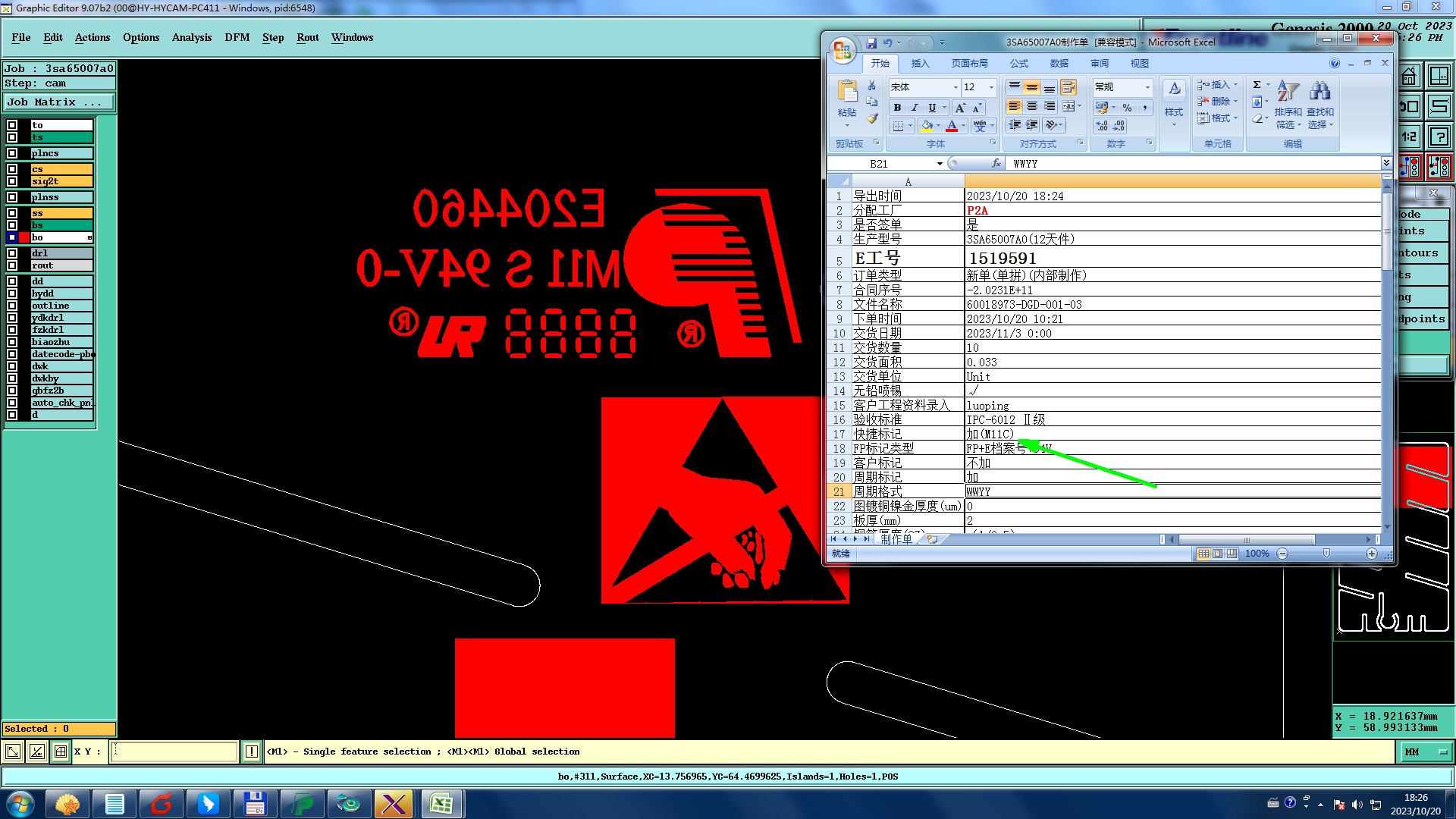Switch to the Excel 公式 ribbon tab
1456x819 pixels.
click(x=1019, y=64)
